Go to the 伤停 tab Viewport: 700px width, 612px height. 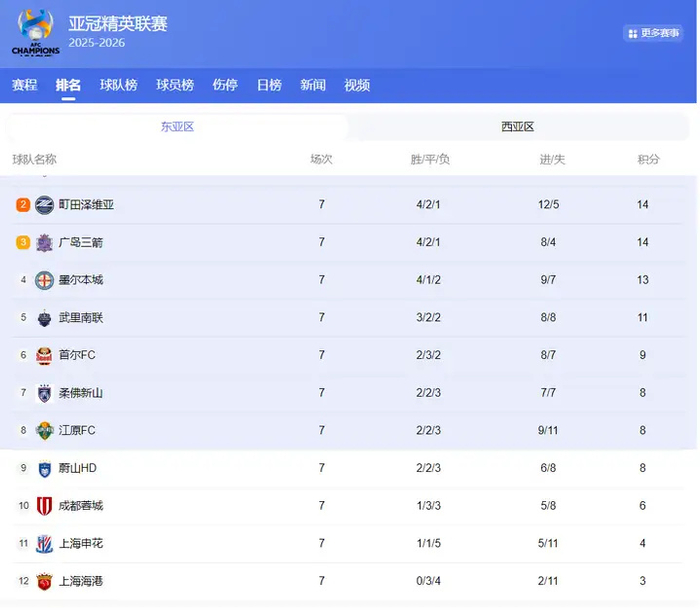click(225, 85)
